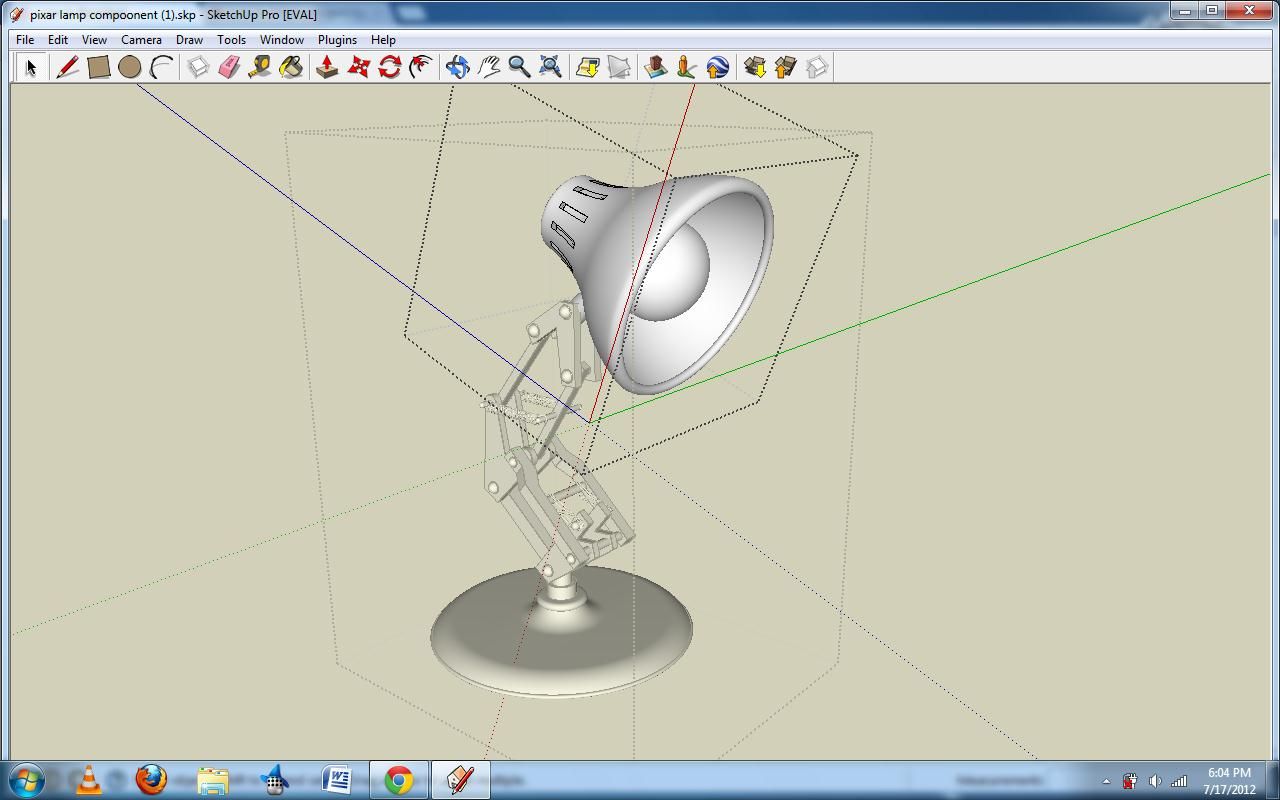The image size is (1280, 800).
Task: Switch to the Orbit camera tool
Action: 457,66
